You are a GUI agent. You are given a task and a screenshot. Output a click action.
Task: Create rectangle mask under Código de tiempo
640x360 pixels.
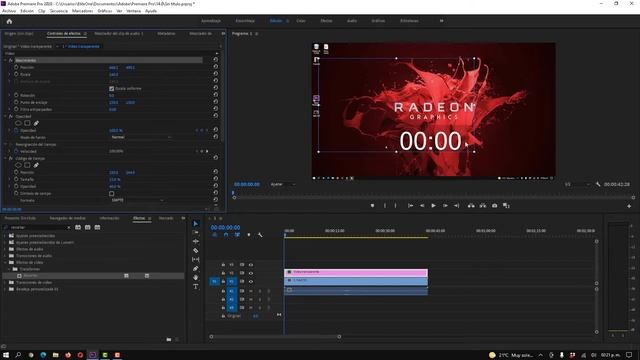(x=27, y=165)
